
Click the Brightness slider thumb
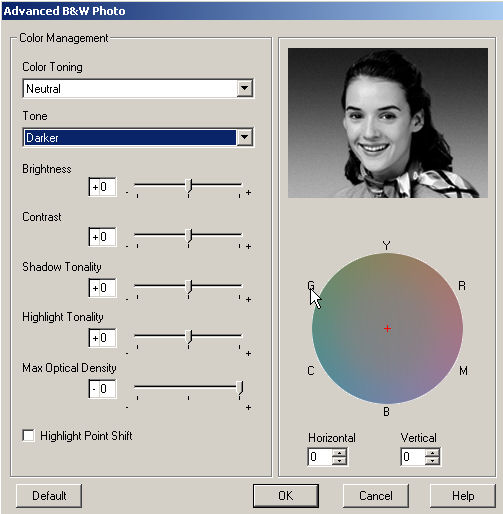[x=189, y=186]
